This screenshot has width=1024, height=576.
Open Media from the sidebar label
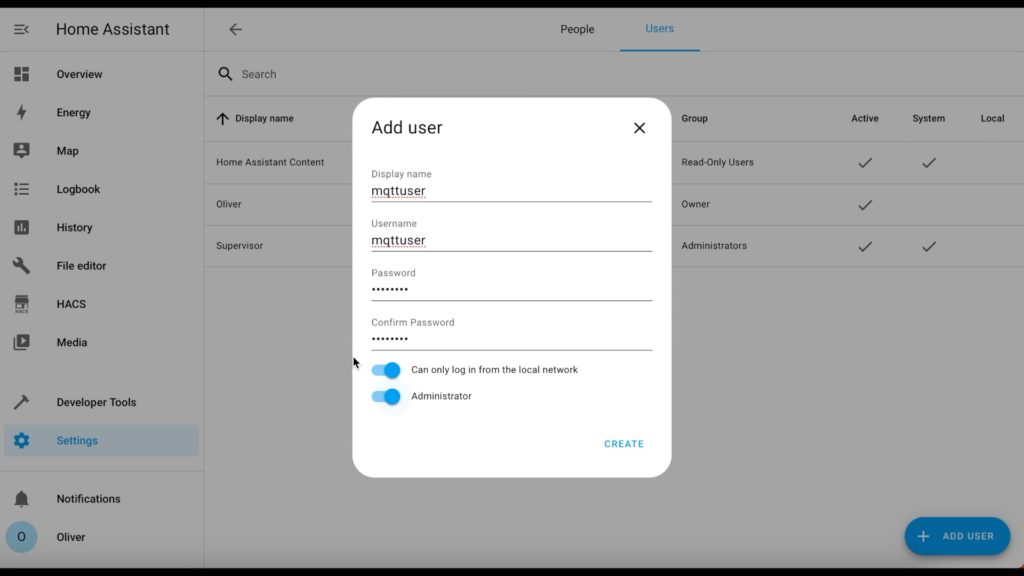click(72, 342)
